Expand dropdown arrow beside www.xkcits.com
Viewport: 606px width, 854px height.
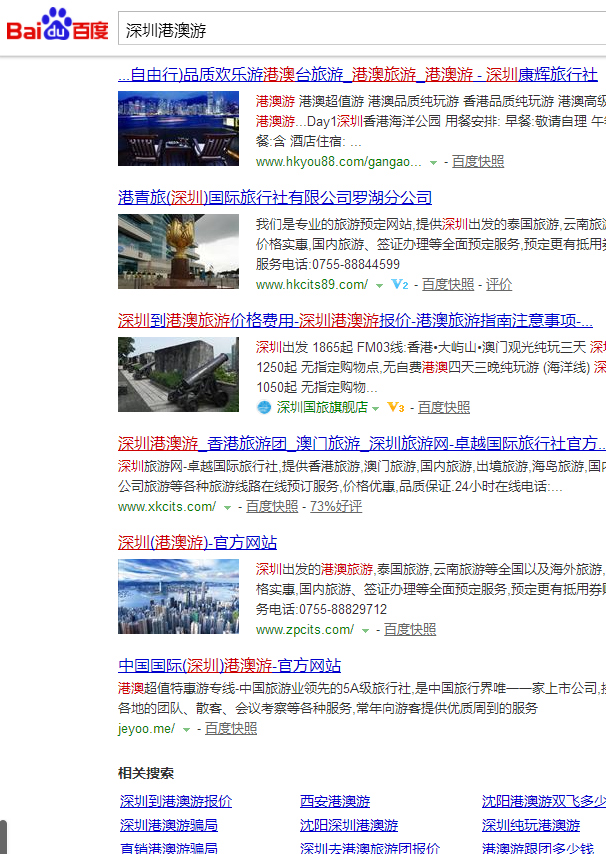(228, 508)
